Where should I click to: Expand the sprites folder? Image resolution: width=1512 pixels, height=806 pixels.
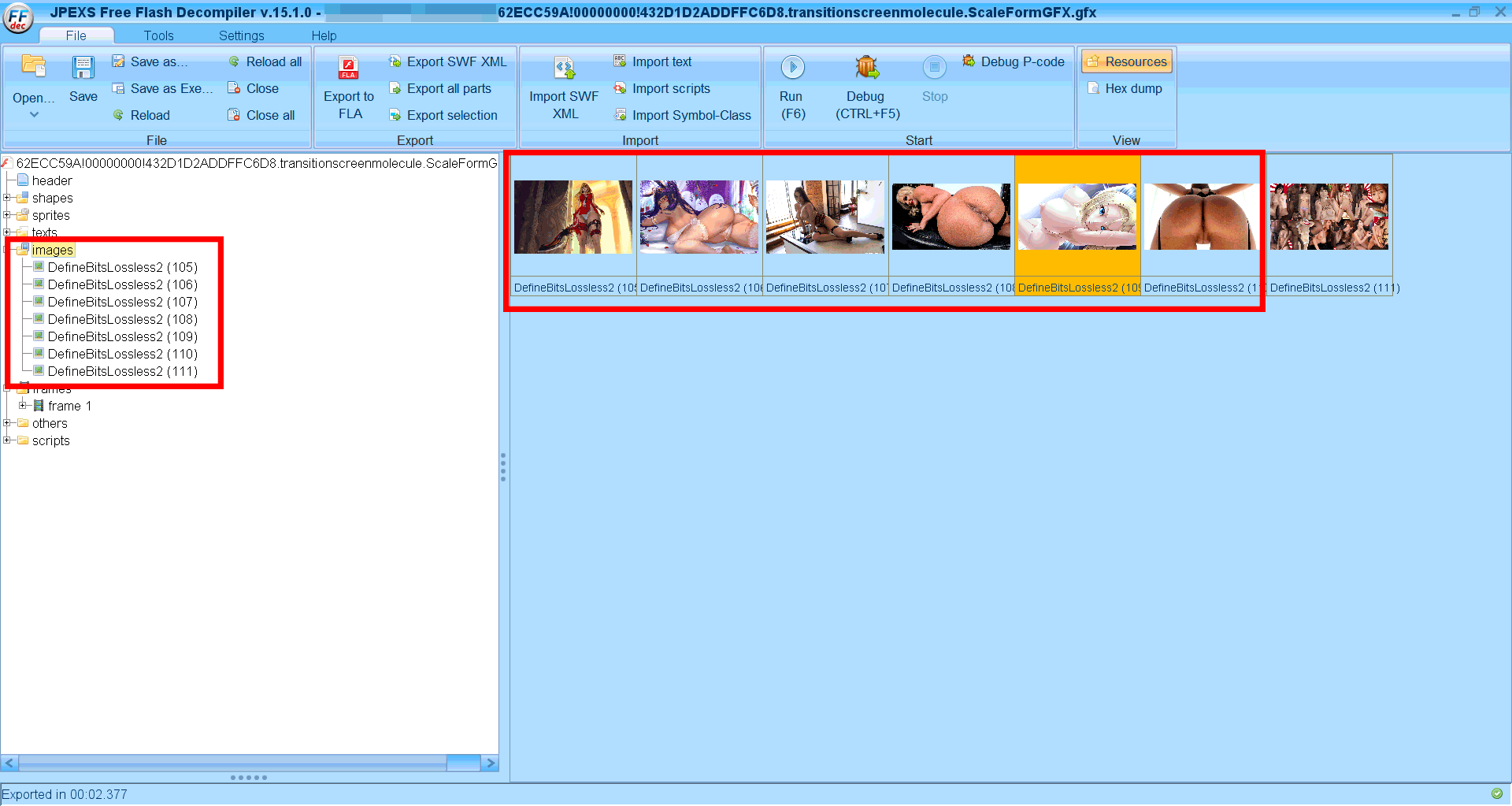[x=7, y=215]
